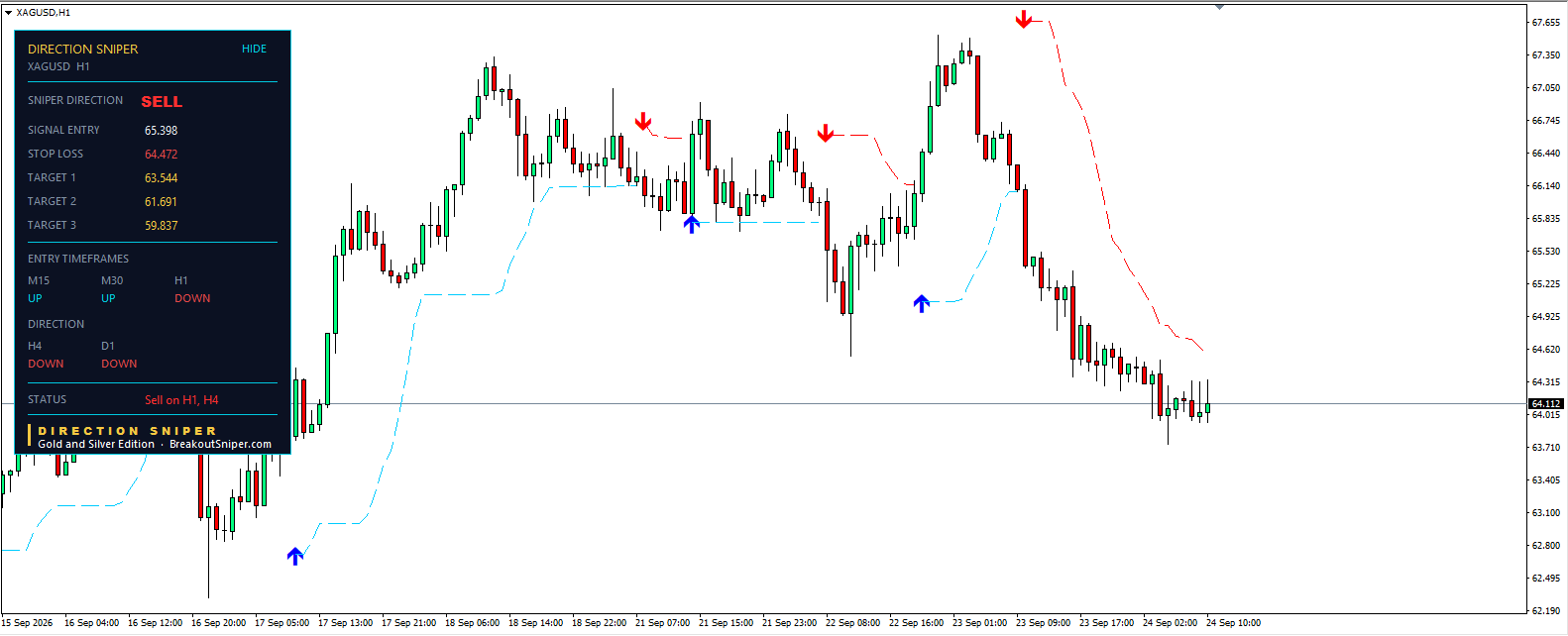Click the red sell arrow above 22 Sep 08:00

(x=826, y=133)
